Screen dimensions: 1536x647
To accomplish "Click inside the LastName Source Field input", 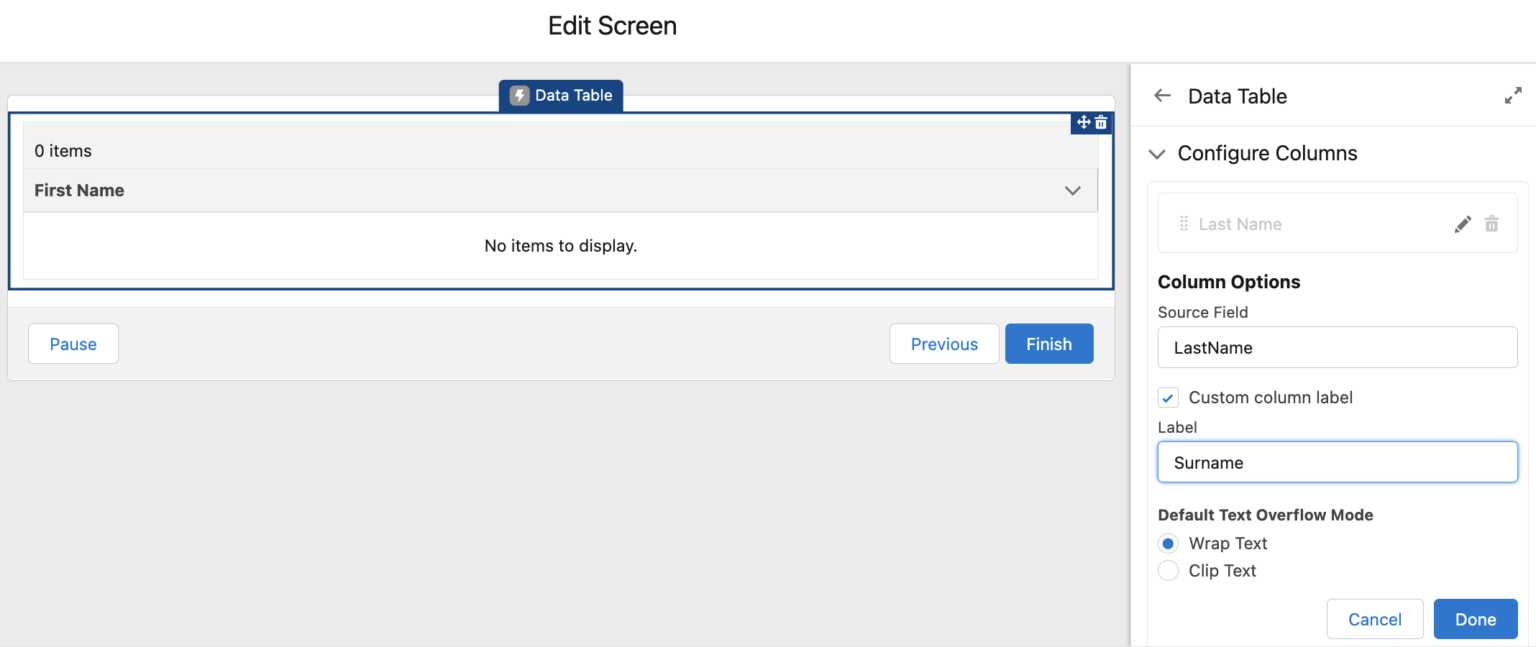I will click(x=1337, y=347).
